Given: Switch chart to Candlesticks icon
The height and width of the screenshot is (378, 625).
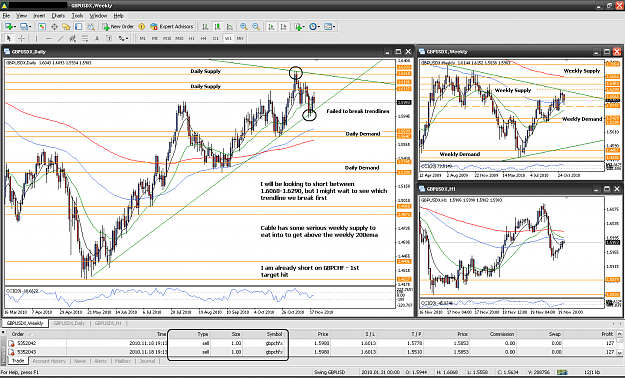Looking at the screenshot, I should coord(217,27).
